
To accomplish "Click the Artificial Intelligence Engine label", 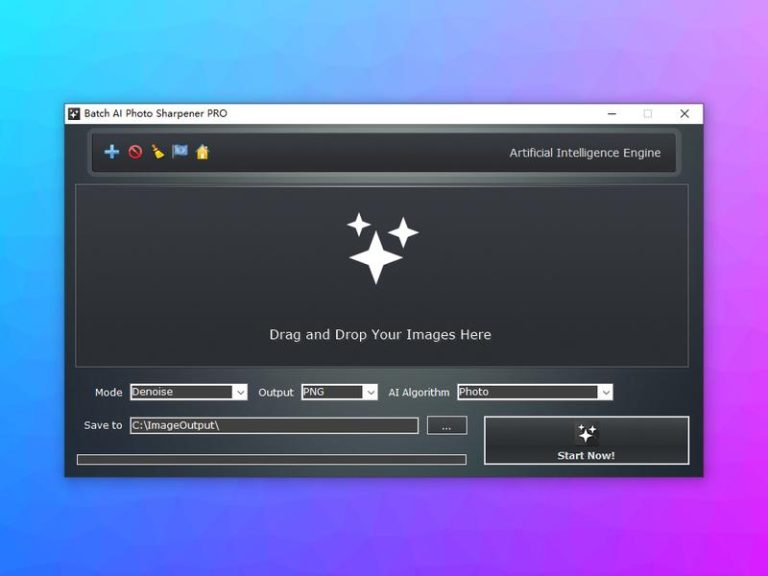I will 585,153.
